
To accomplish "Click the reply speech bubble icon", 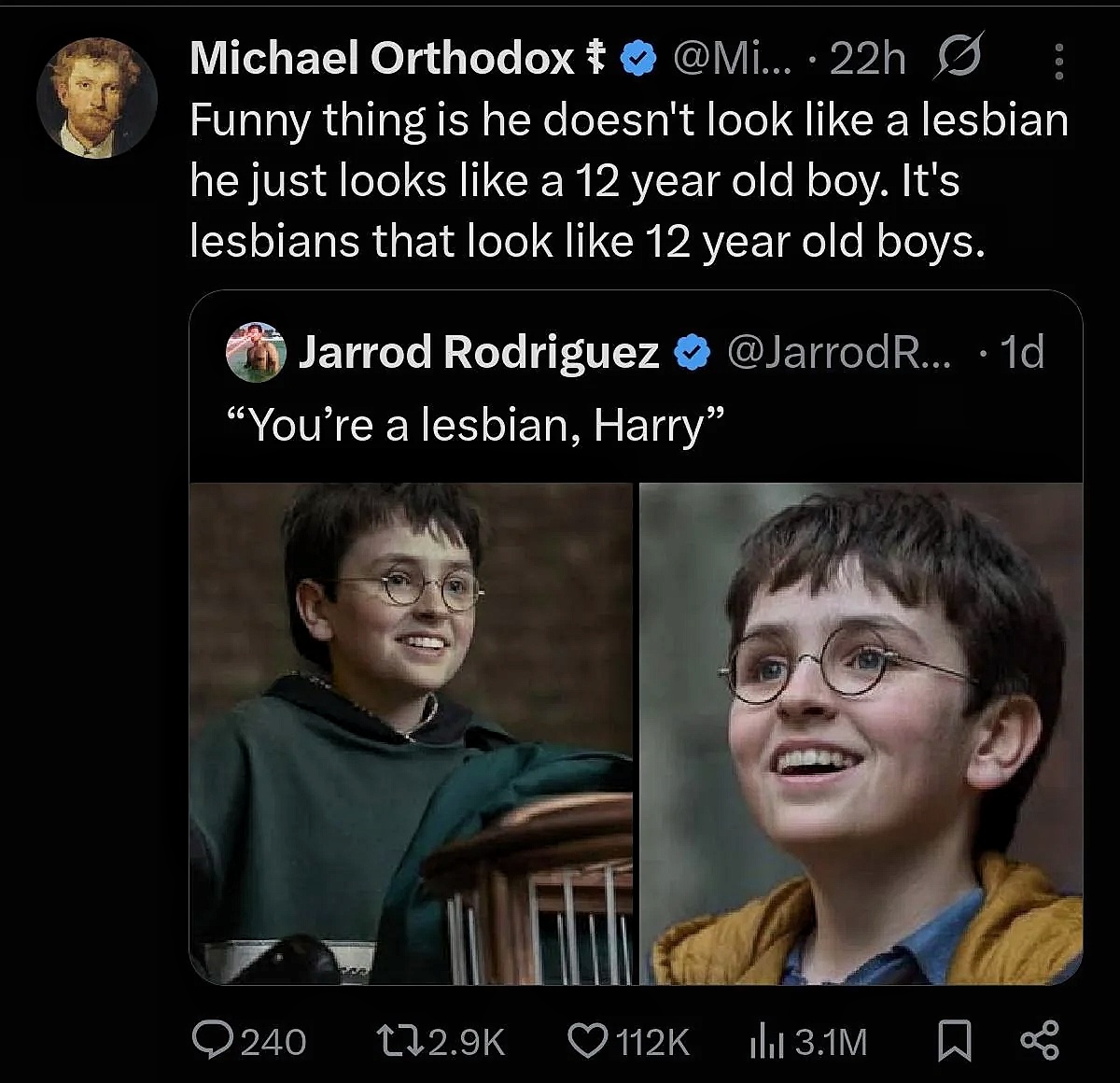I will tap(212, 1041).
